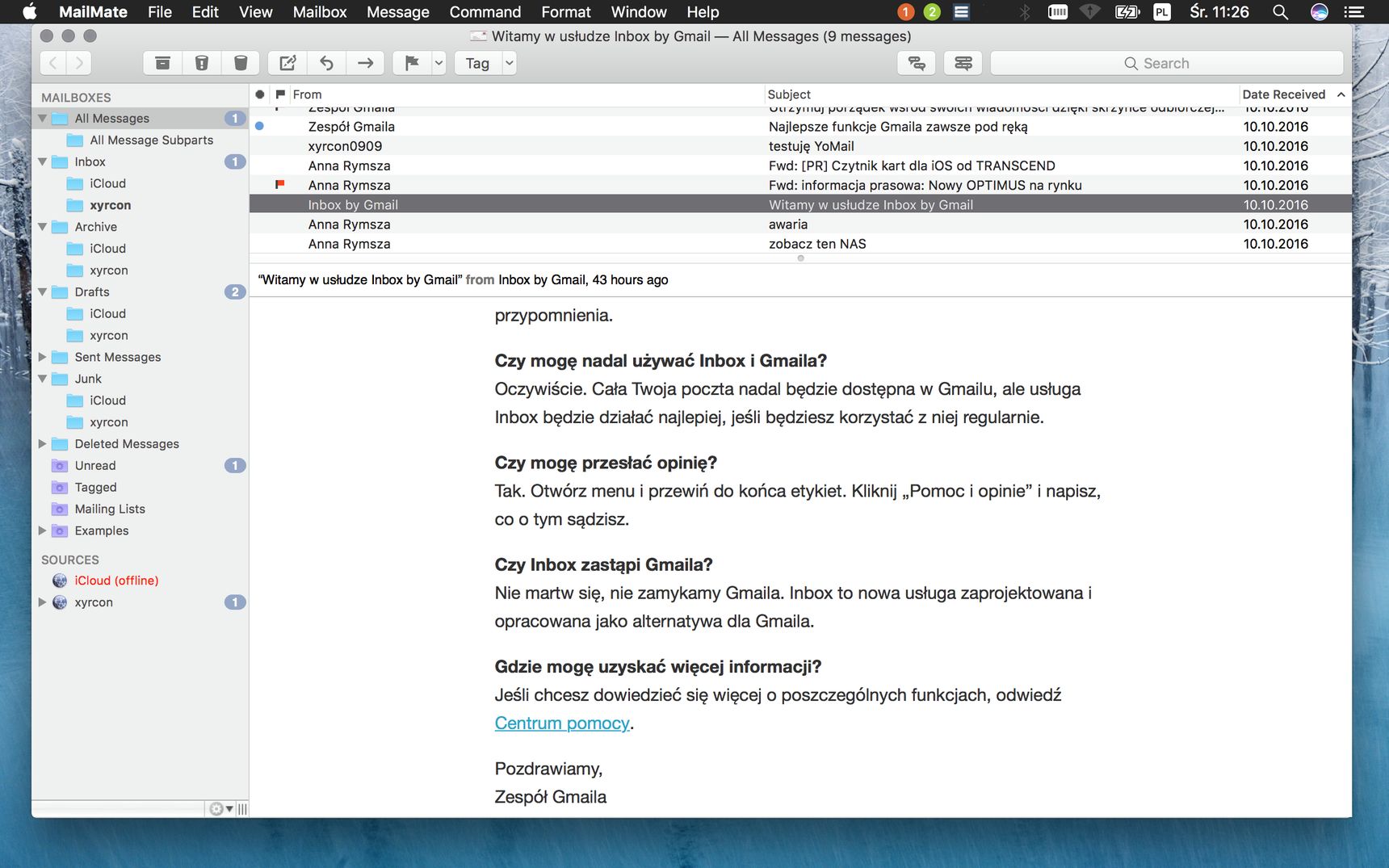Click the green 2 menu bar badge

tap(932, 12)
